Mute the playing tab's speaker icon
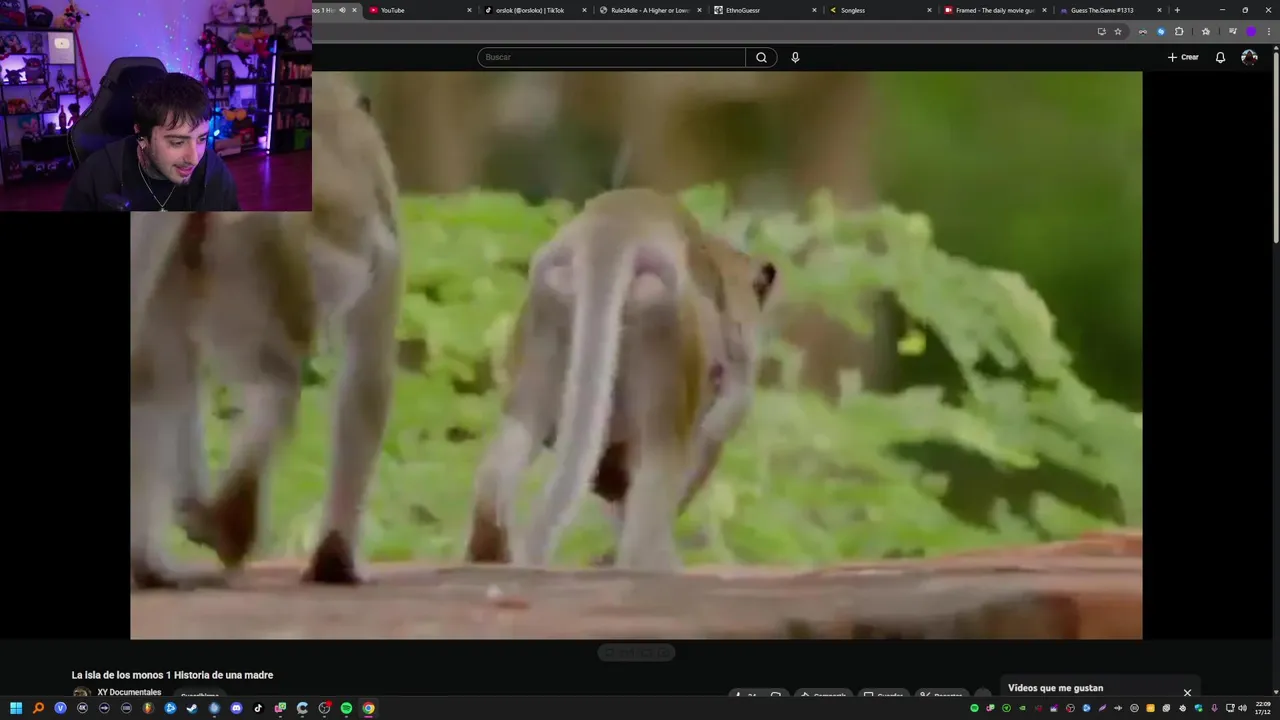Viewport: 1280px width, 720px height. coord(342,10)
